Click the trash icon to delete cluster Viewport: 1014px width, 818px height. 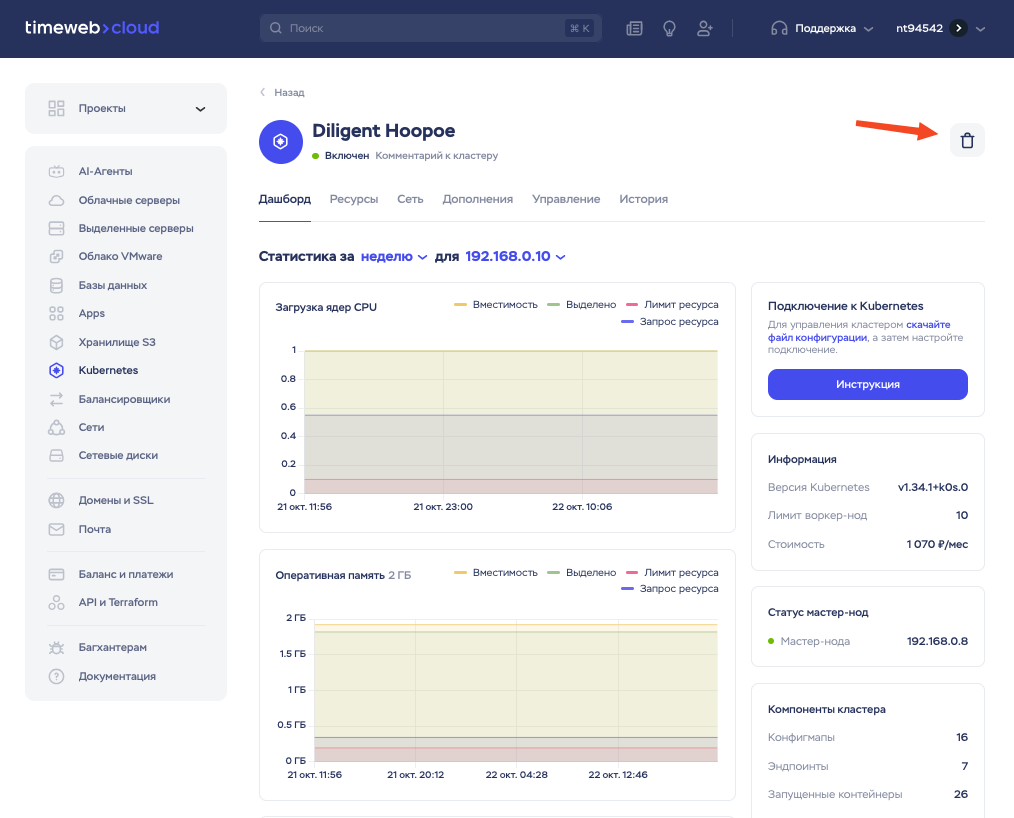(967, 141)
